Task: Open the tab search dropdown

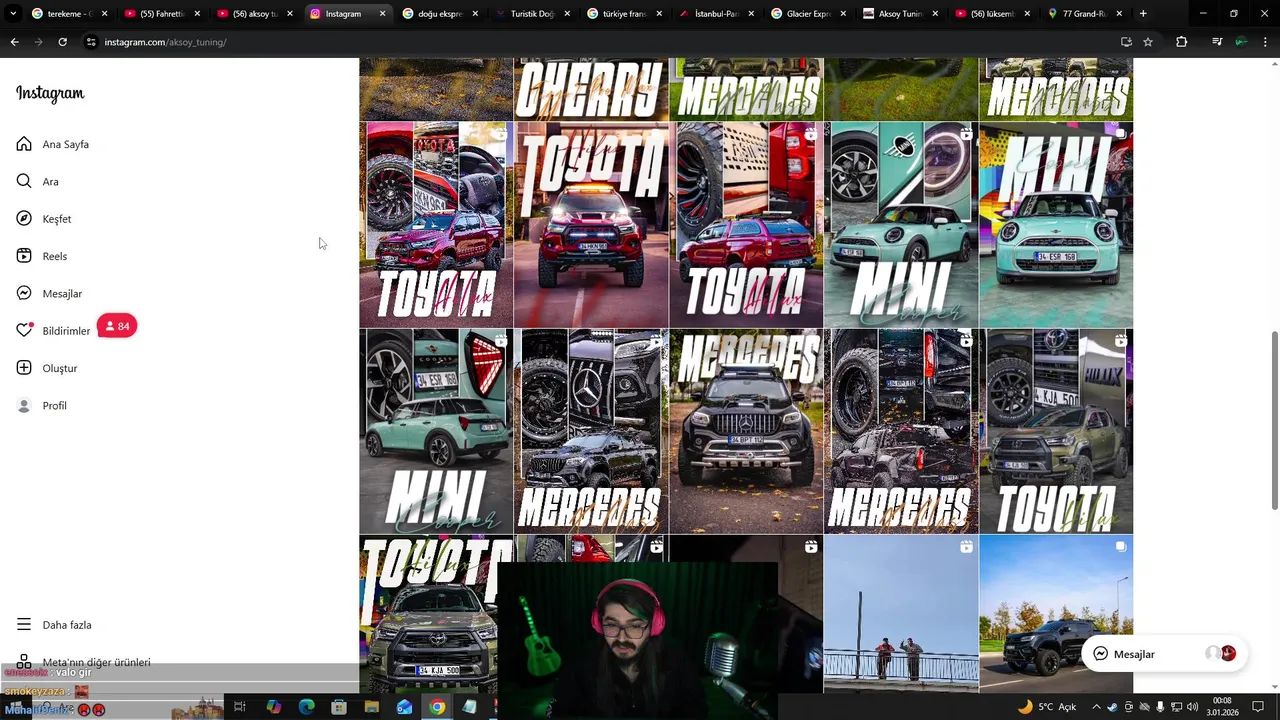Action: coord(12,14)
